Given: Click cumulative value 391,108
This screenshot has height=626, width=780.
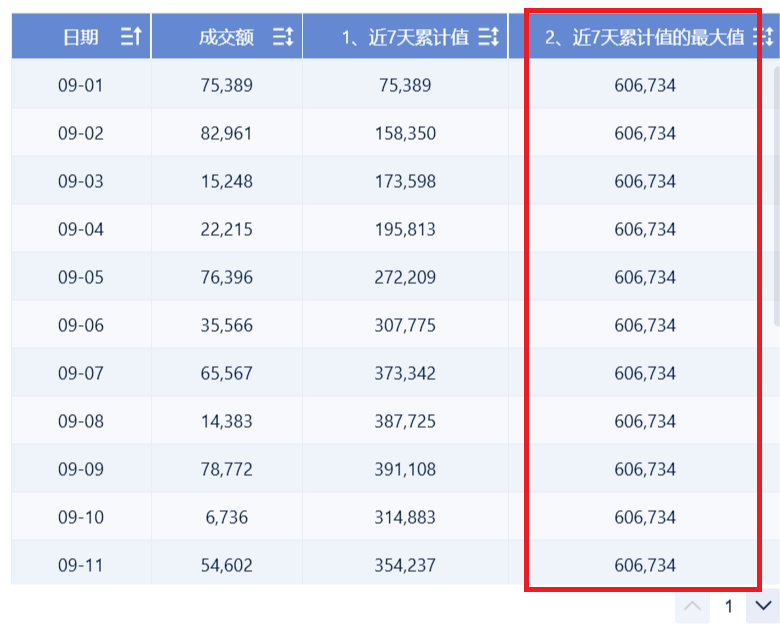Looking at the screenshot, I should [405, 469].
